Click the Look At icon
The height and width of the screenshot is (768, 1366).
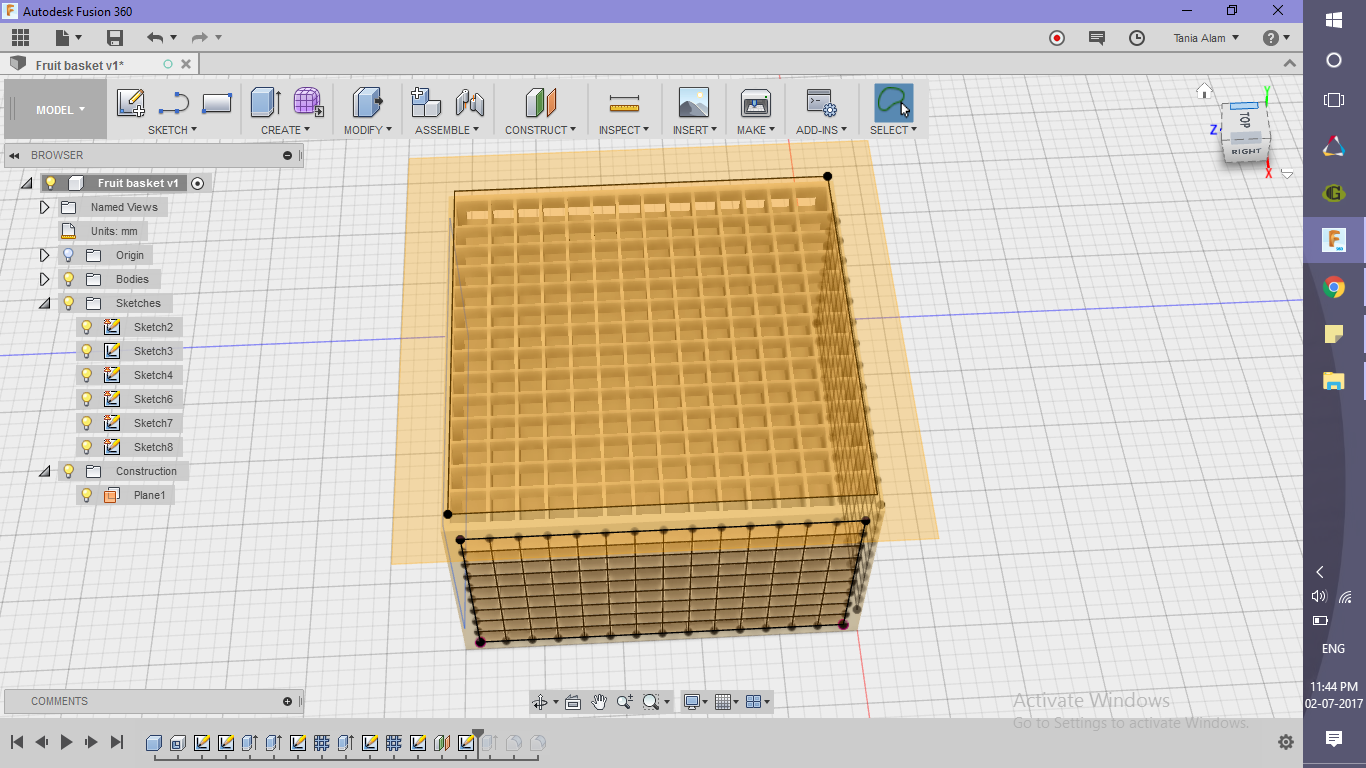tap(573, 702)
